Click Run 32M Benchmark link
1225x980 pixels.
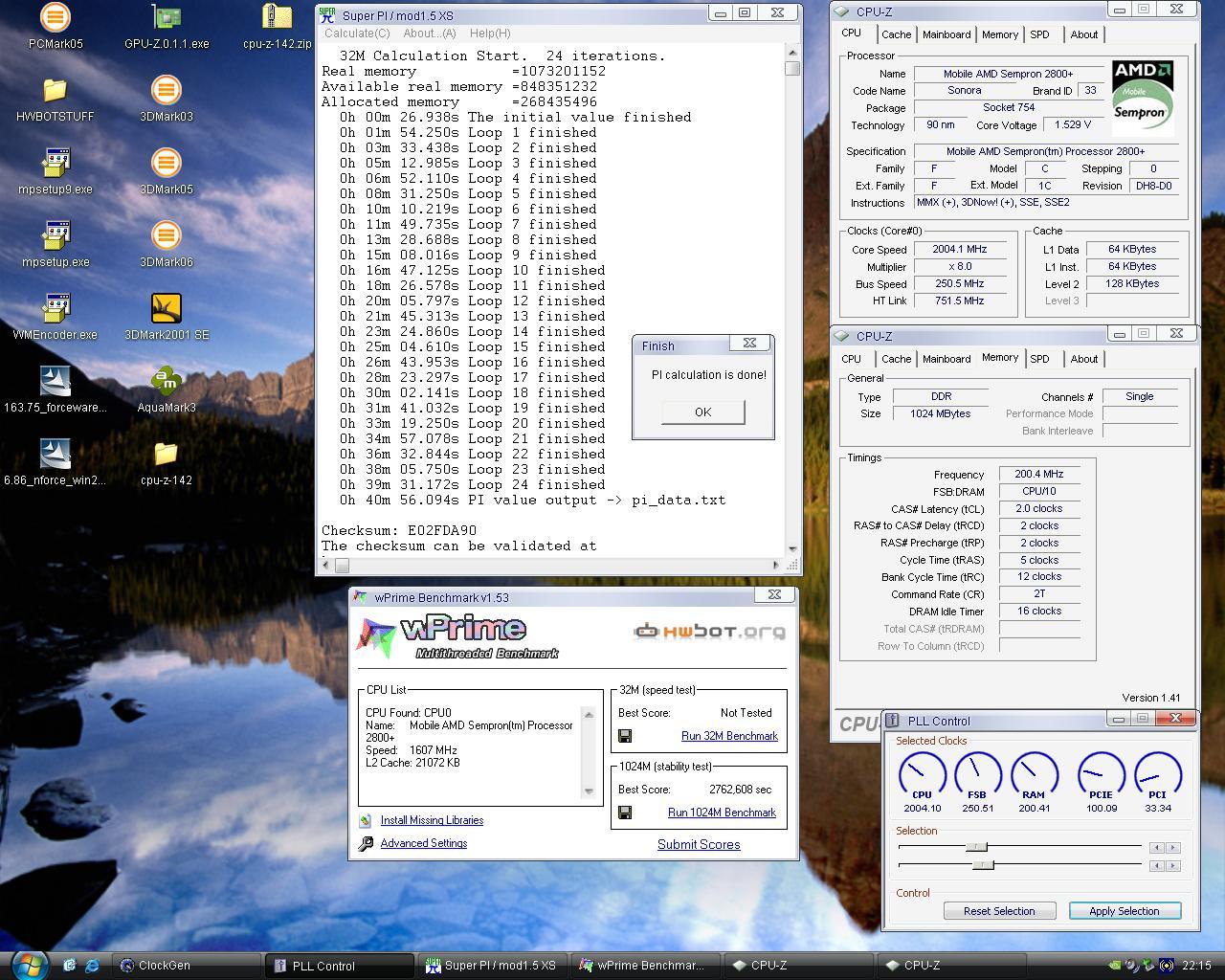click(729, 736)
